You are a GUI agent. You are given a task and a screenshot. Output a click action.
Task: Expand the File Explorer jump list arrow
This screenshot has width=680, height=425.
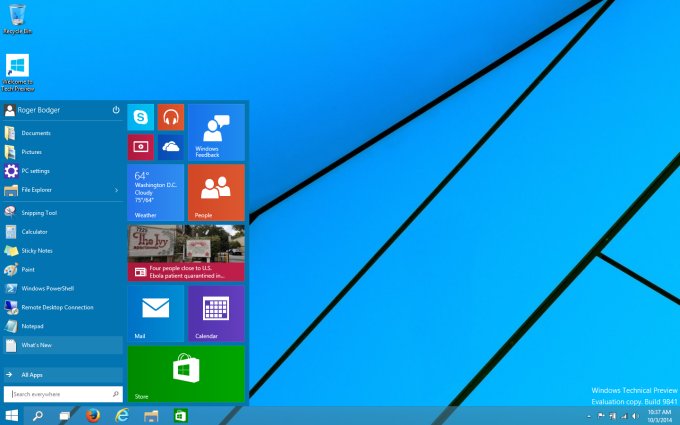[x=116, y=190]
